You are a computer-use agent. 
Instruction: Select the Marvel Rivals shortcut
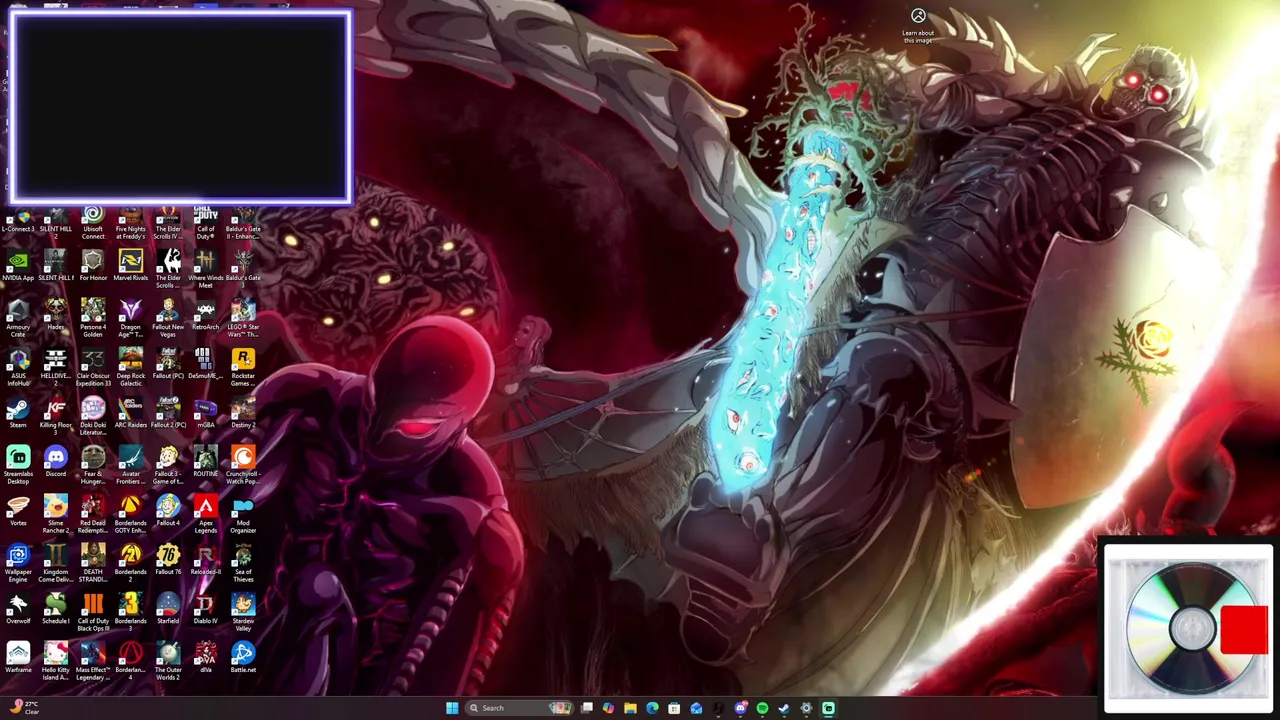point(130,267)
